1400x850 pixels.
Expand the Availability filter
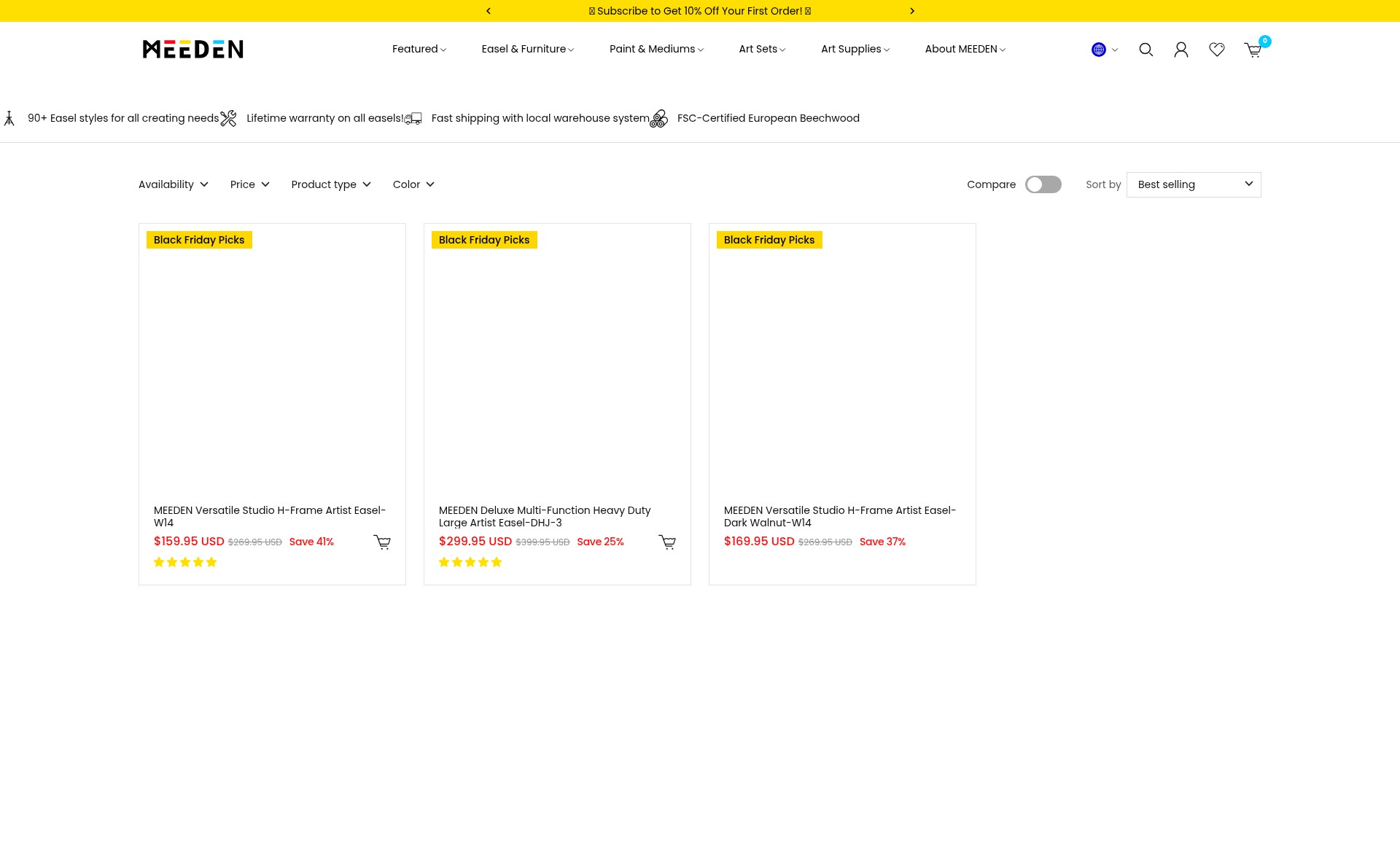coord(174,184)
